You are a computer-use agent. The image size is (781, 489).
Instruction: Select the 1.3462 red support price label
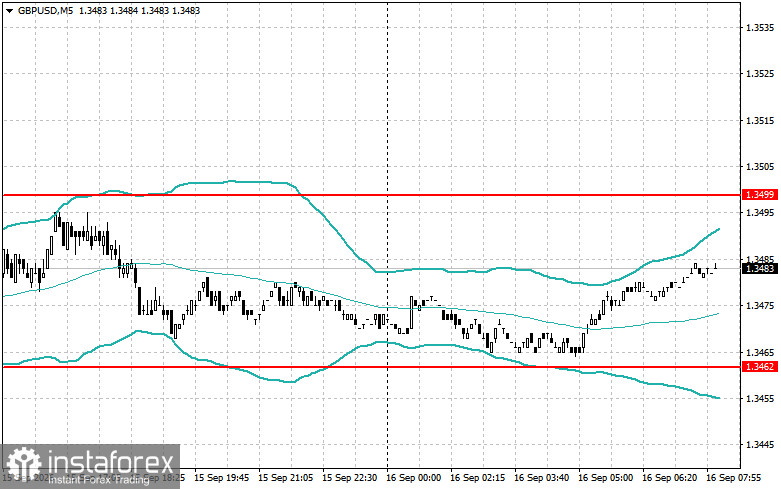point(760,367)
